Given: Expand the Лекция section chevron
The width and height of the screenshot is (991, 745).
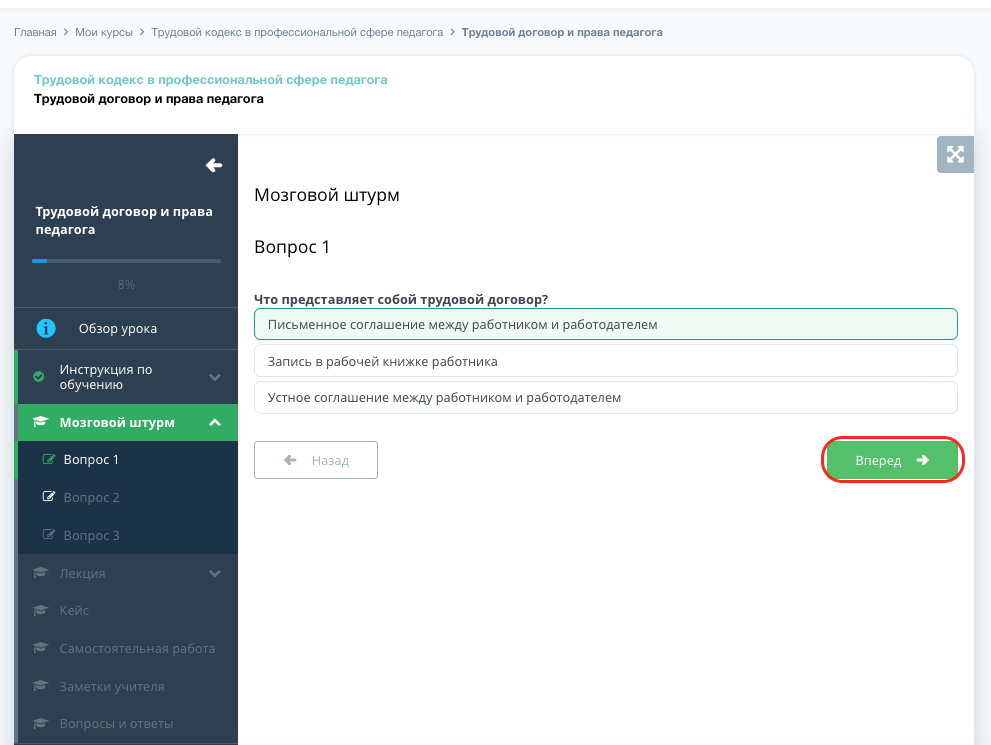Looking at the screenshot, I should pos(214,573).
